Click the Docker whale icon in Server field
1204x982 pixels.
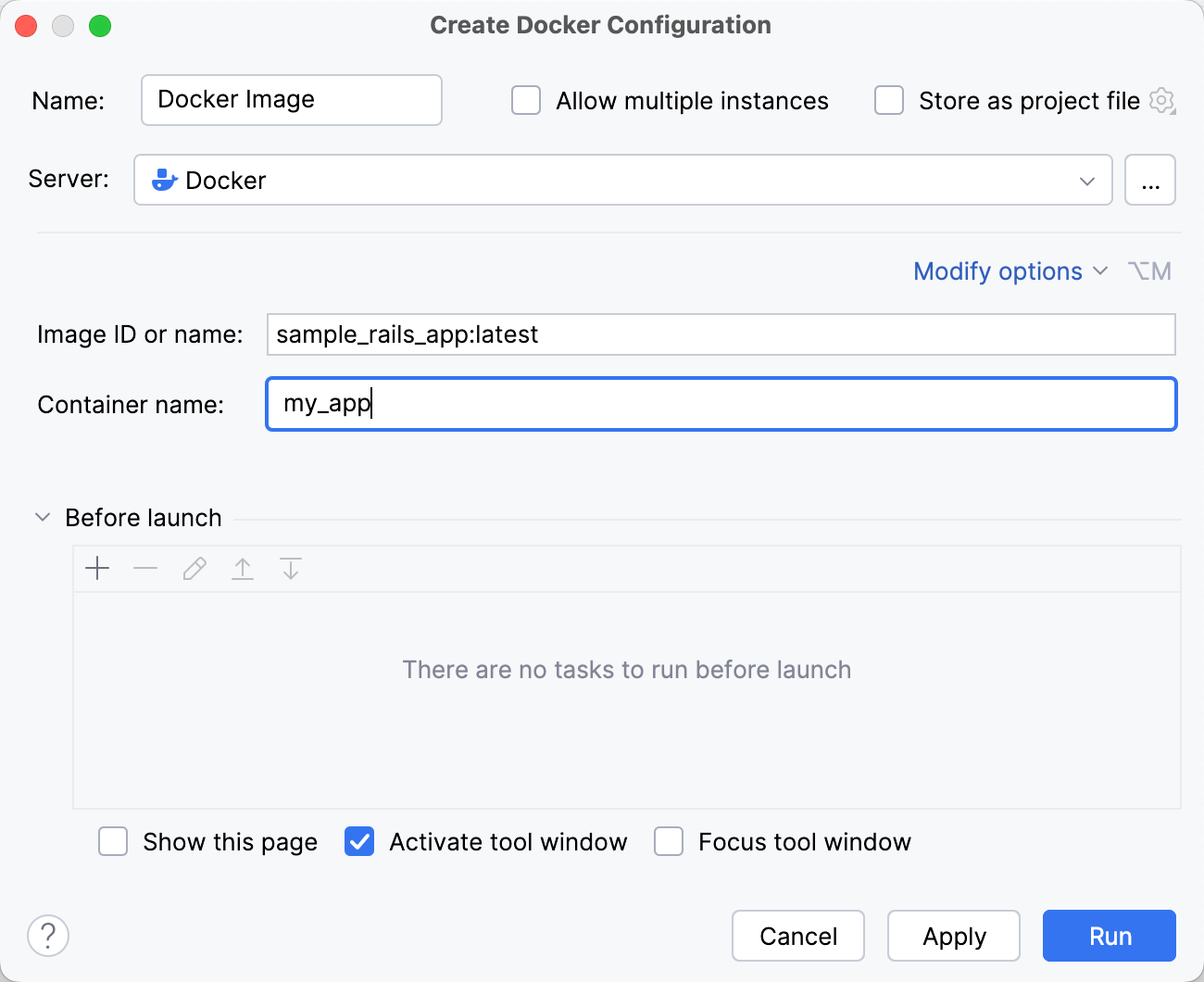(164, 180)
